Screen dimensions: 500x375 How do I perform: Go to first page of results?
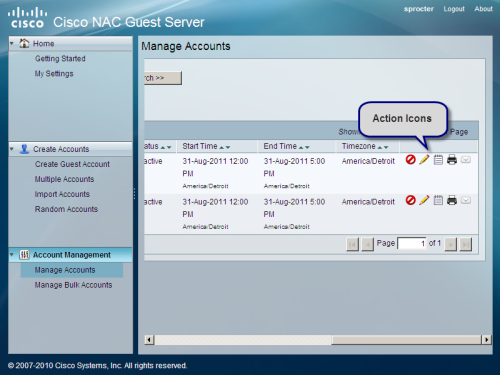click(x=353, y=244)
